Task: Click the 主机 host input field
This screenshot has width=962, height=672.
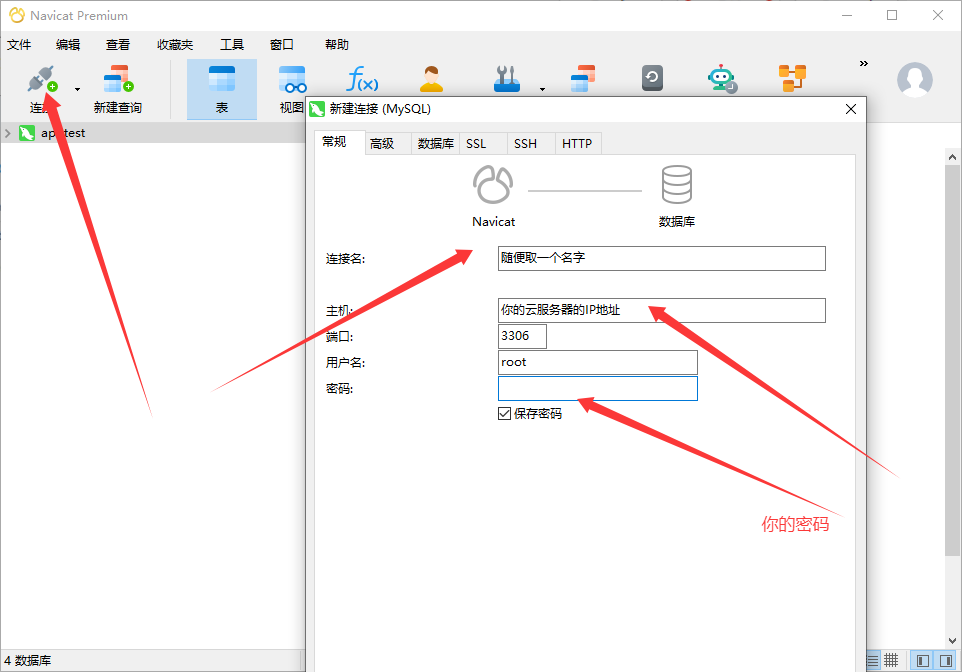Action: (661, 311)
